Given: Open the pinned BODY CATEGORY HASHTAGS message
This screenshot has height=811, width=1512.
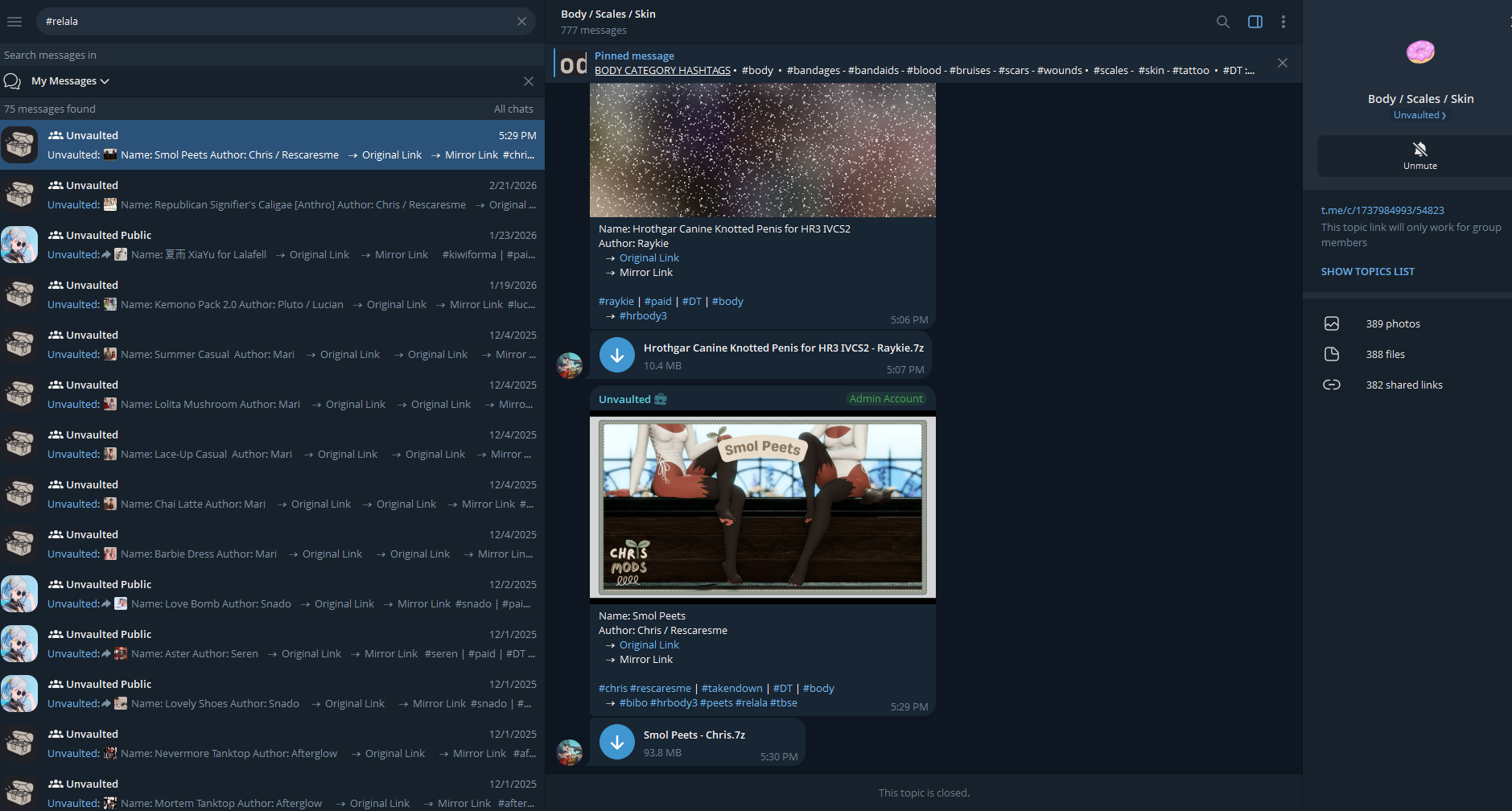Looking at the screenshot, I should click(924, 64).
